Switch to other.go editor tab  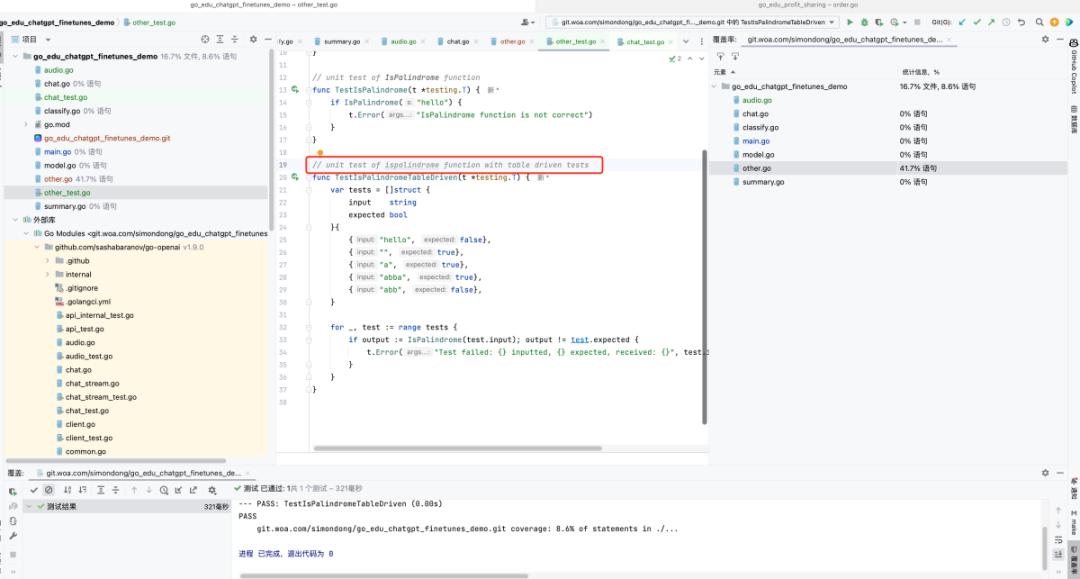(512, 41)
